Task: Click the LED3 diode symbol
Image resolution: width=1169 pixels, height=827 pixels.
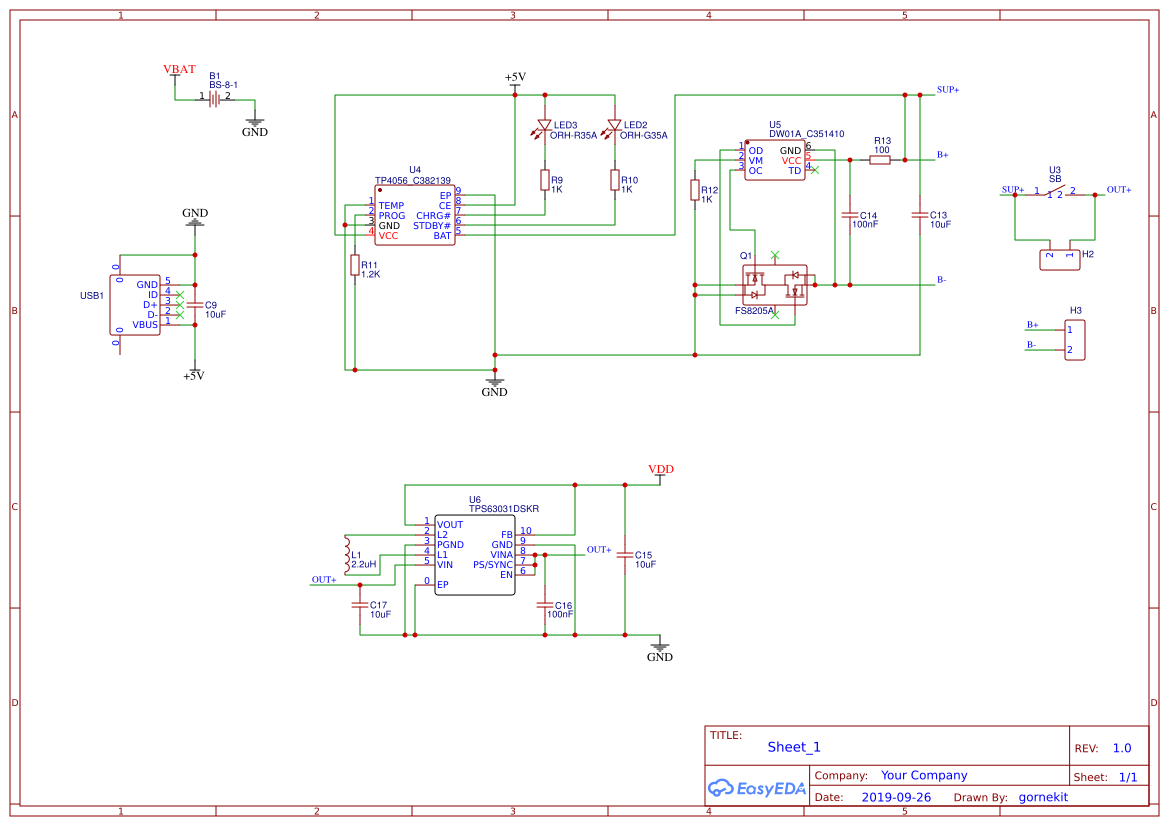Action: point(545,125)
